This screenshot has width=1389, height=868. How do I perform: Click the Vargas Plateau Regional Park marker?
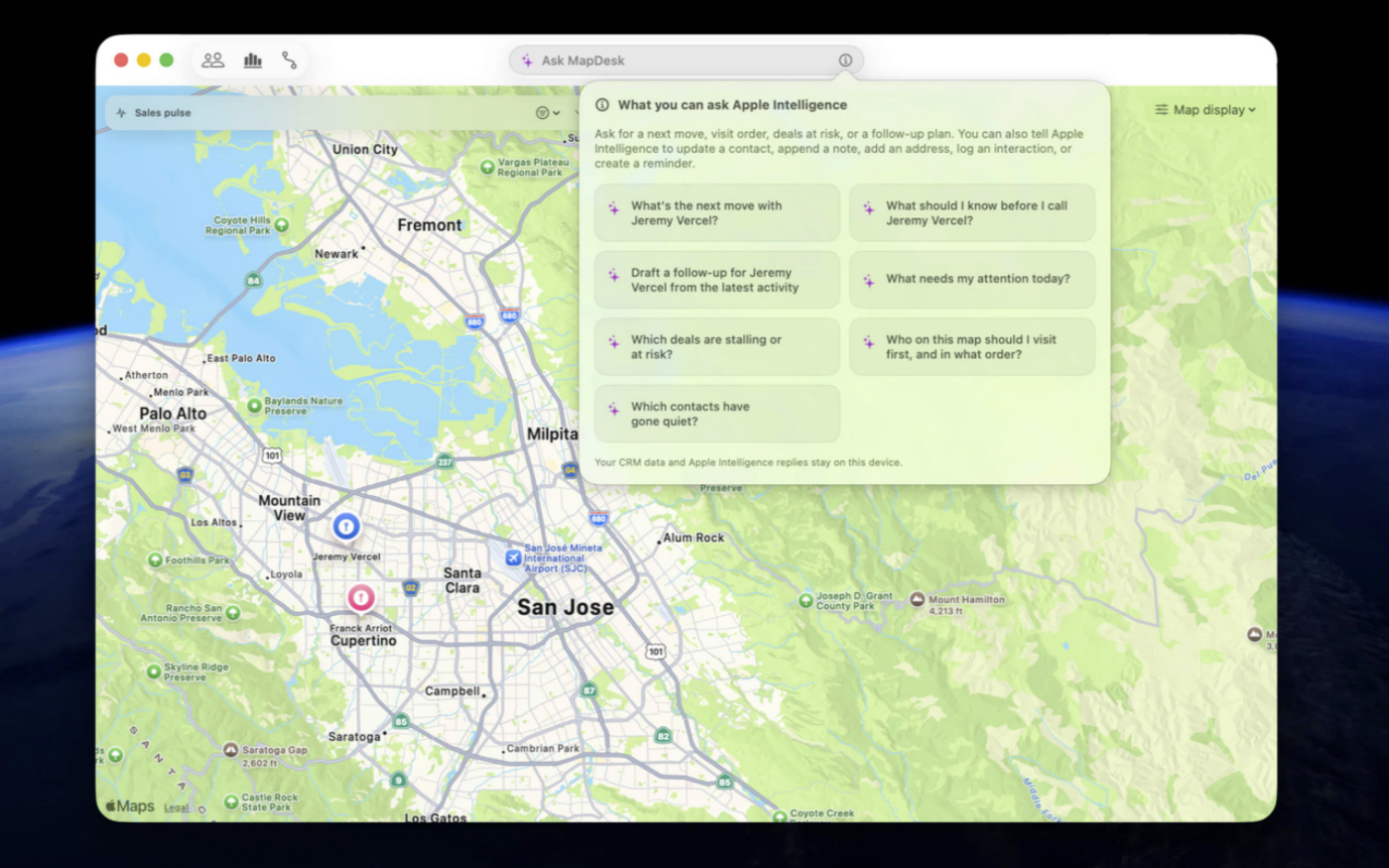click(x=487, y=168)
